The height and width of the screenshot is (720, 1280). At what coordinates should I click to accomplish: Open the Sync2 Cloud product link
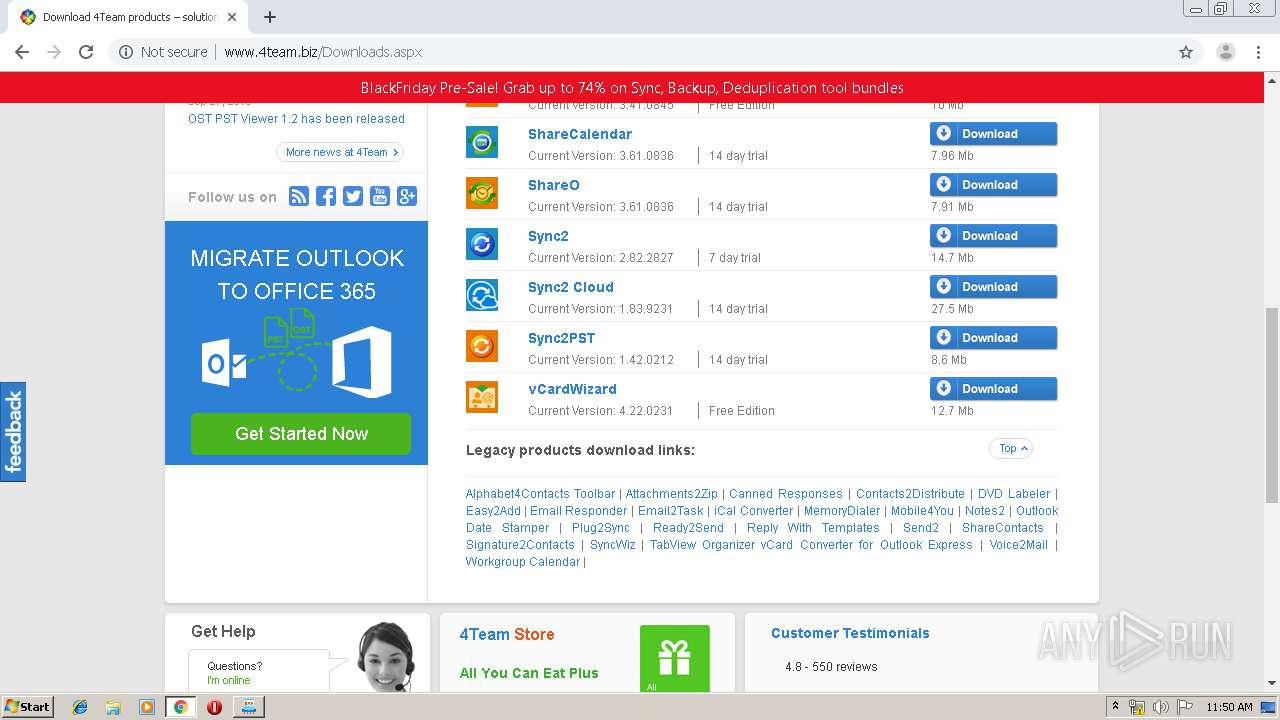click(571, 287)
